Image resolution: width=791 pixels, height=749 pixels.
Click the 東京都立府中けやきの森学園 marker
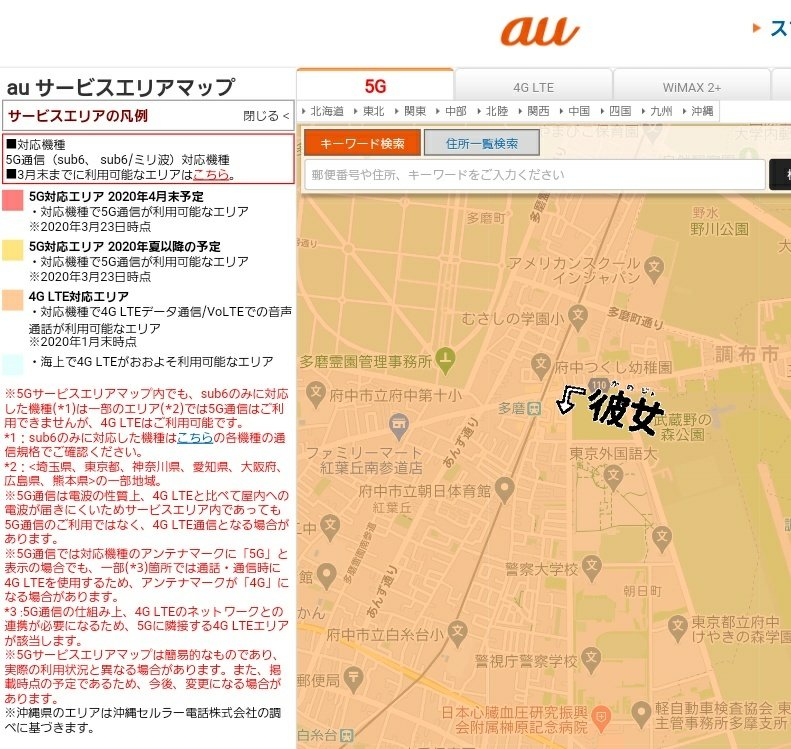click(678, 628)
